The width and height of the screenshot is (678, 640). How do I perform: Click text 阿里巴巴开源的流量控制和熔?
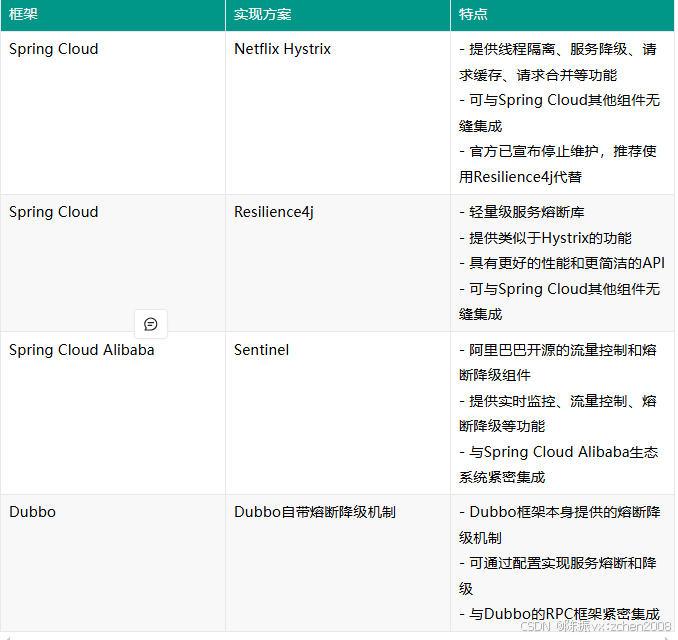(x=563, y=350)
